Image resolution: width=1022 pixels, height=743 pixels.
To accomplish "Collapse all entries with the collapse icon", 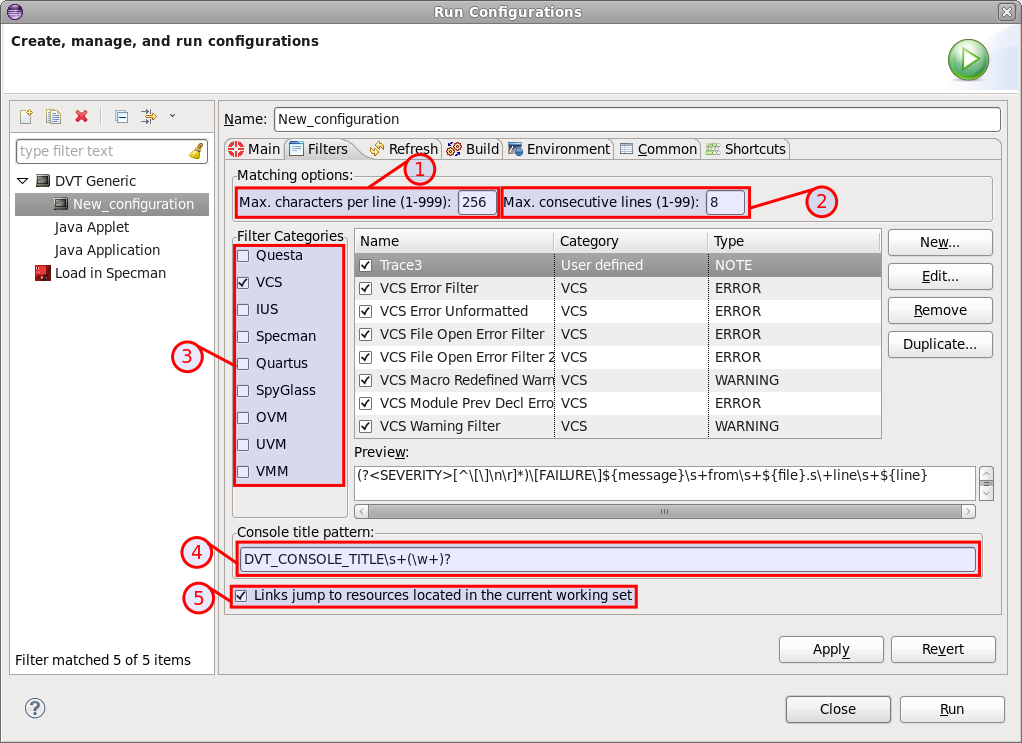I will pos(120,116).
